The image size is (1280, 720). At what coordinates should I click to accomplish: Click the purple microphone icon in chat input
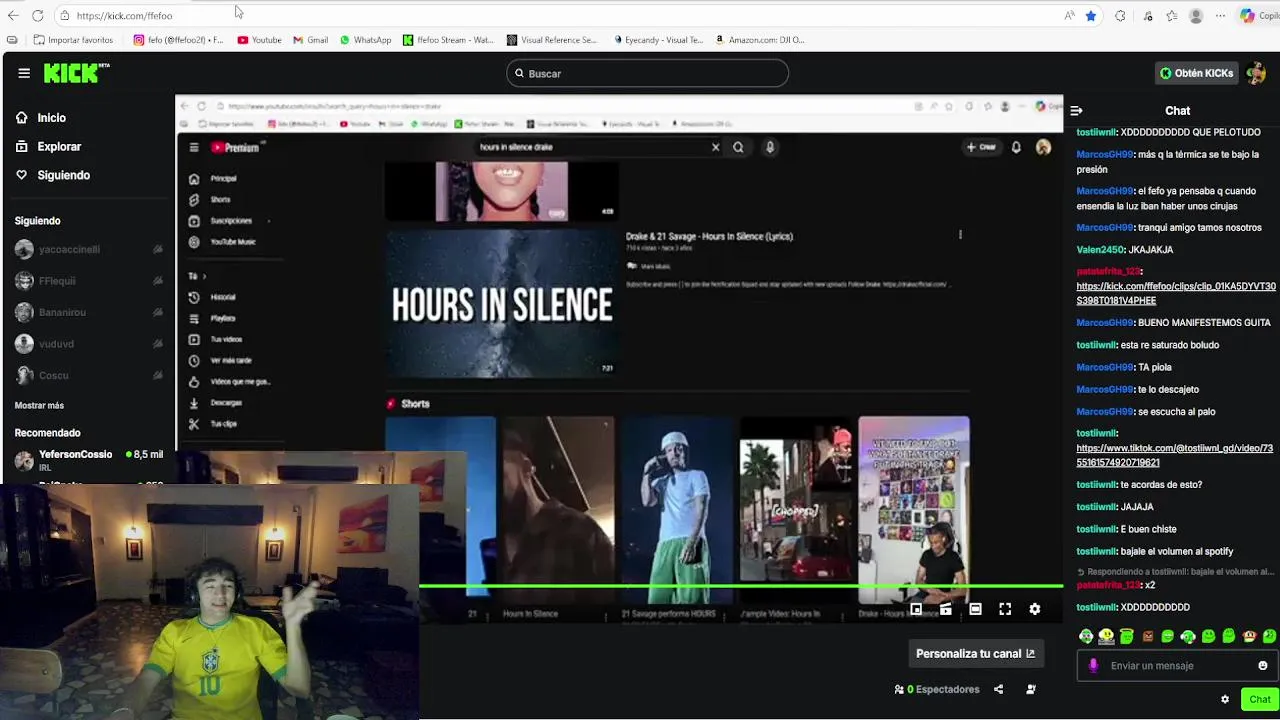(x=1093, y=665)
